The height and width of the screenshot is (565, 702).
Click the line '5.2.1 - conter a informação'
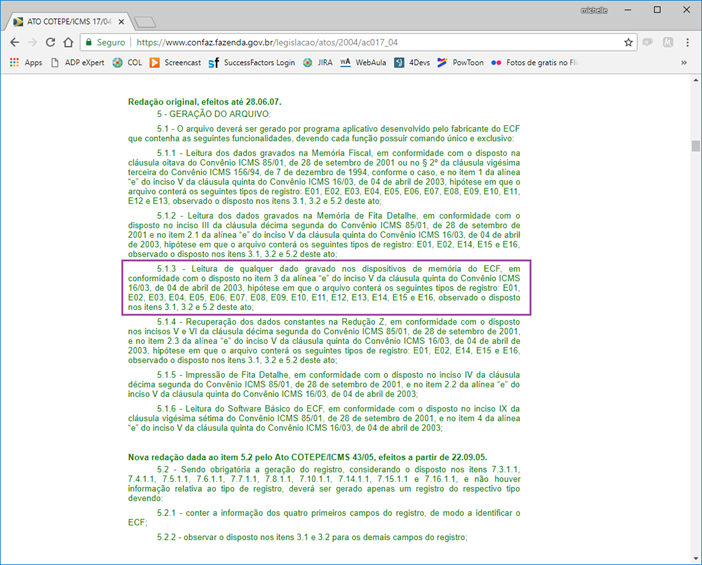(324, 518)
